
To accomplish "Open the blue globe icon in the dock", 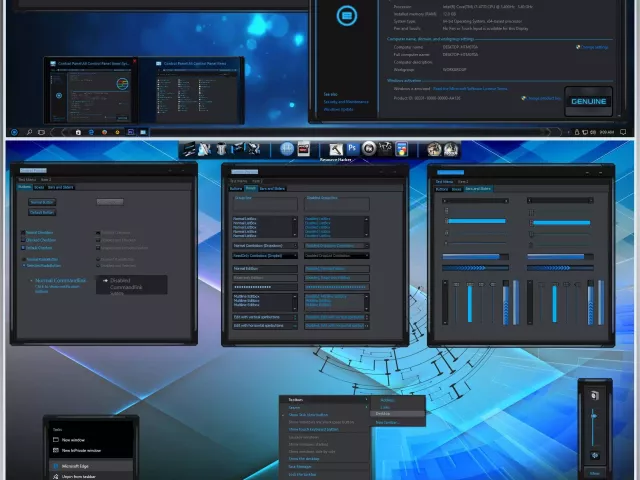I will [x=287, y=149].
